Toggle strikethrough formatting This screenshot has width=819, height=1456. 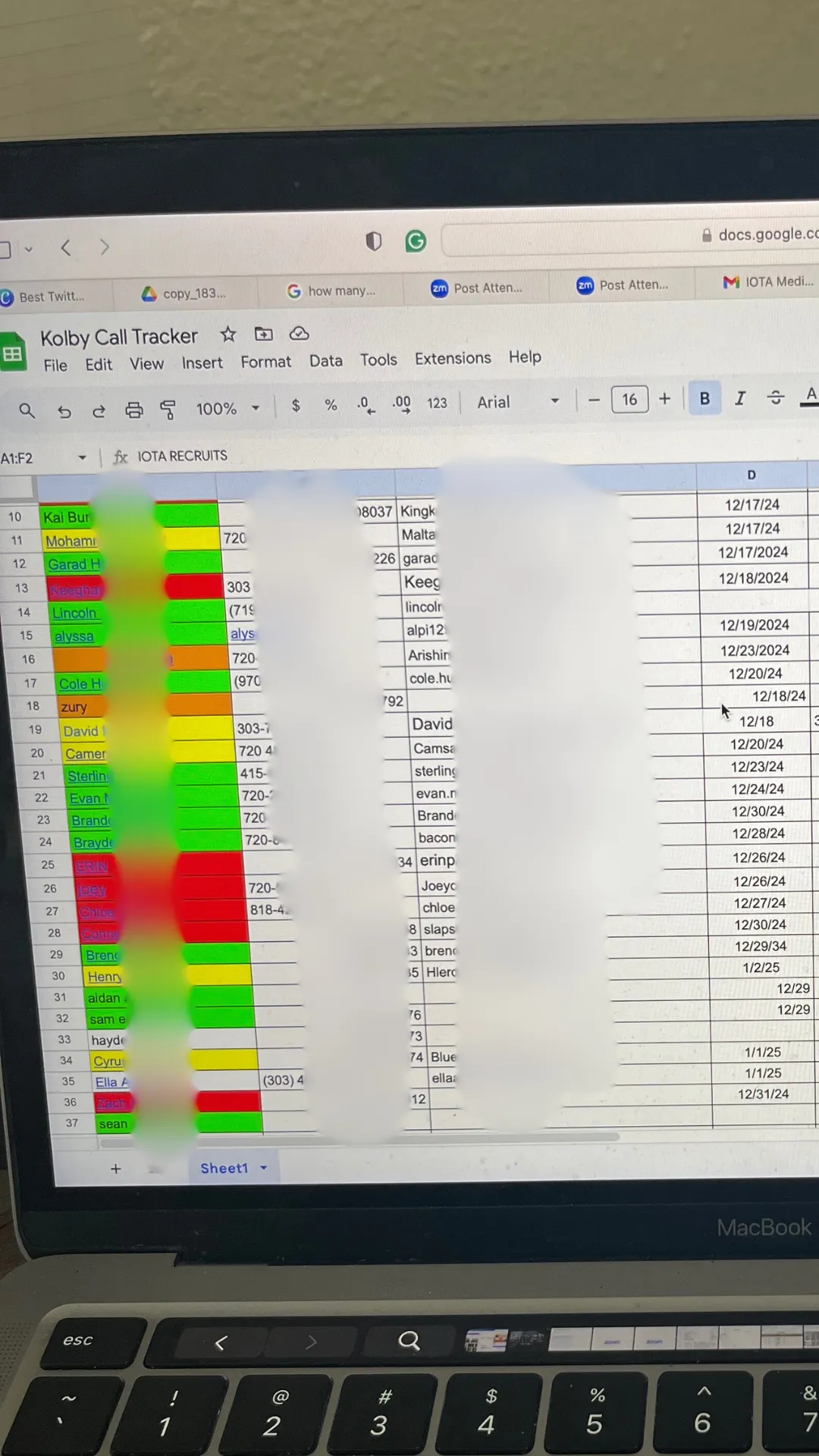coord(775,397)
